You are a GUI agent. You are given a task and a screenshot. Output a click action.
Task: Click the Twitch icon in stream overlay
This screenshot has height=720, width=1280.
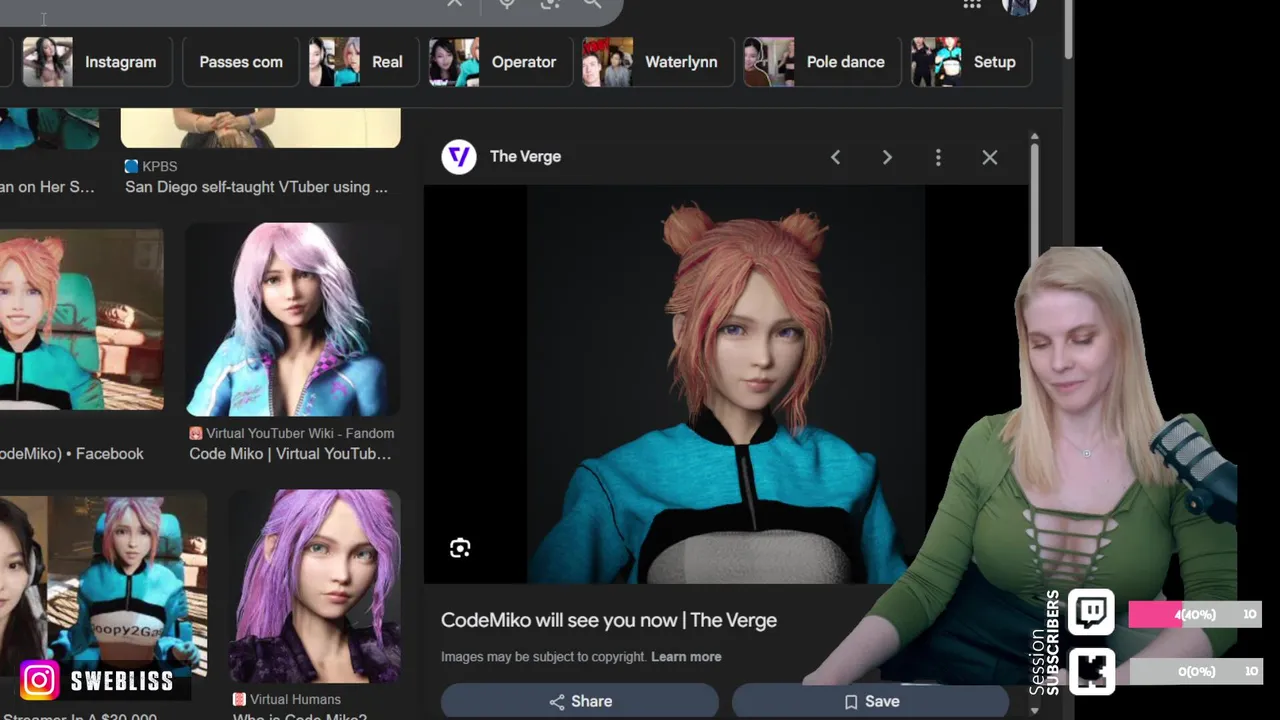1091,613
